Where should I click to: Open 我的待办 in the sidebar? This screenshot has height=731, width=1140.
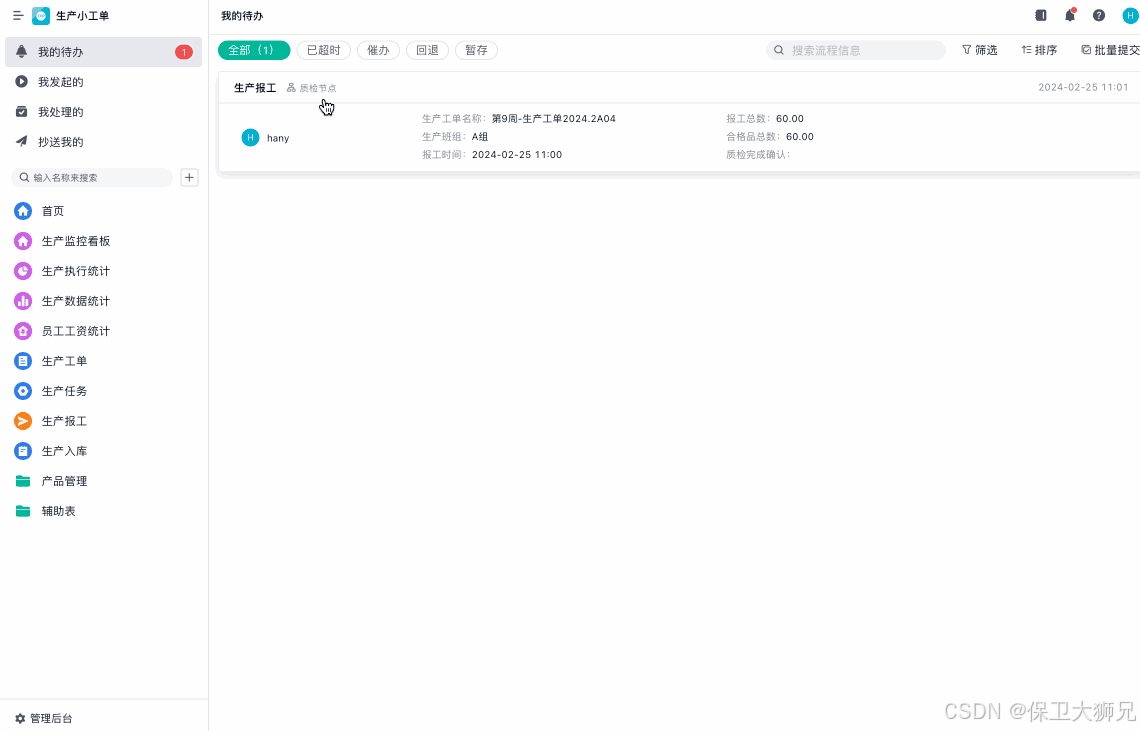103,52
